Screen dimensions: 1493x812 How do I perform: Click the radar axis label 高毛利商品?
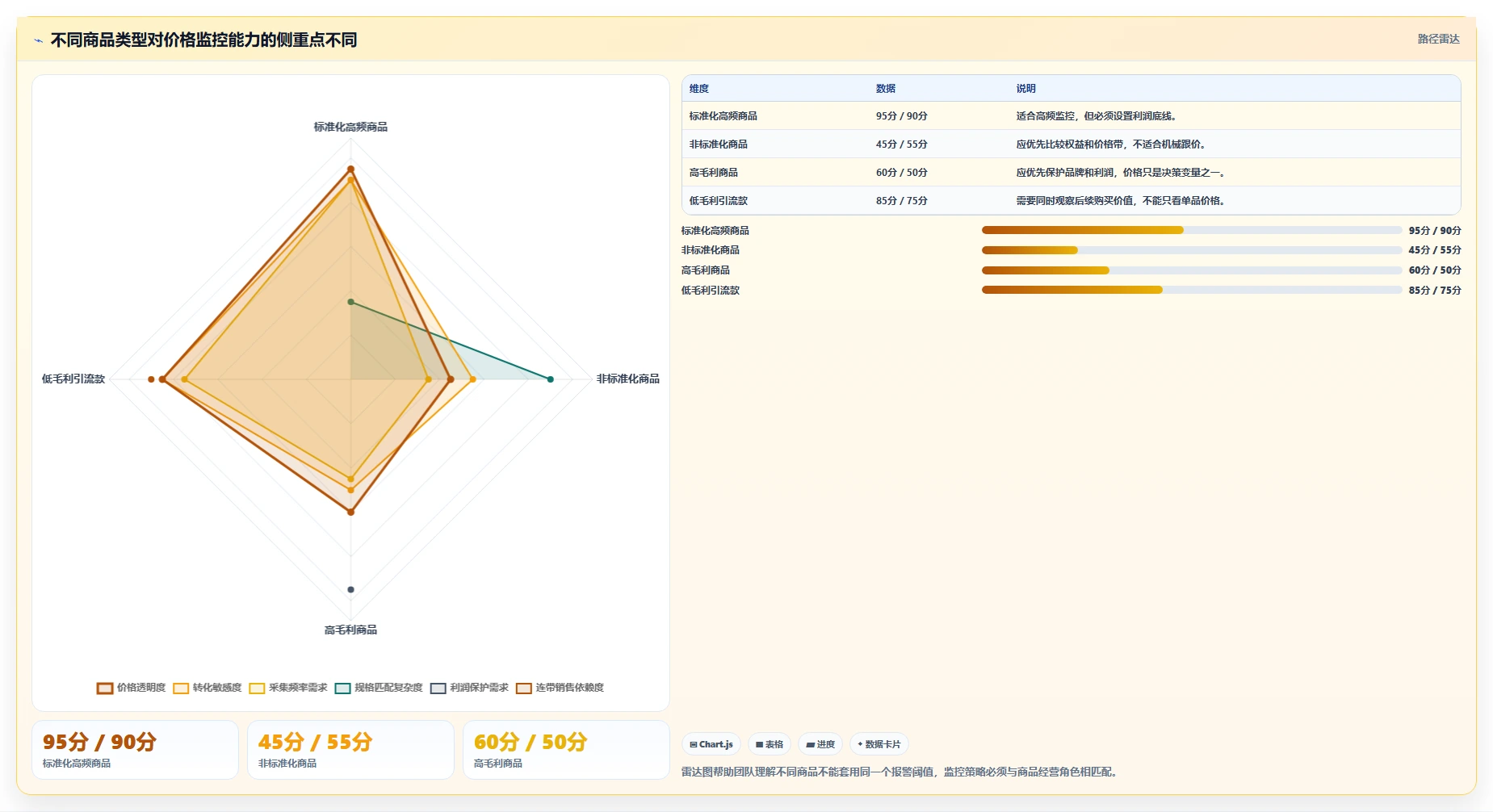350,630
